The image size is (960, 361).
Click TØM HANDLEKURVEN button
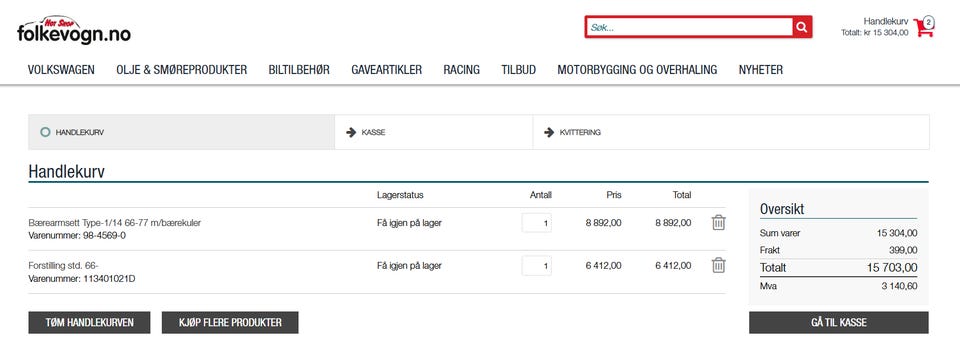click(x=89, y=322)
